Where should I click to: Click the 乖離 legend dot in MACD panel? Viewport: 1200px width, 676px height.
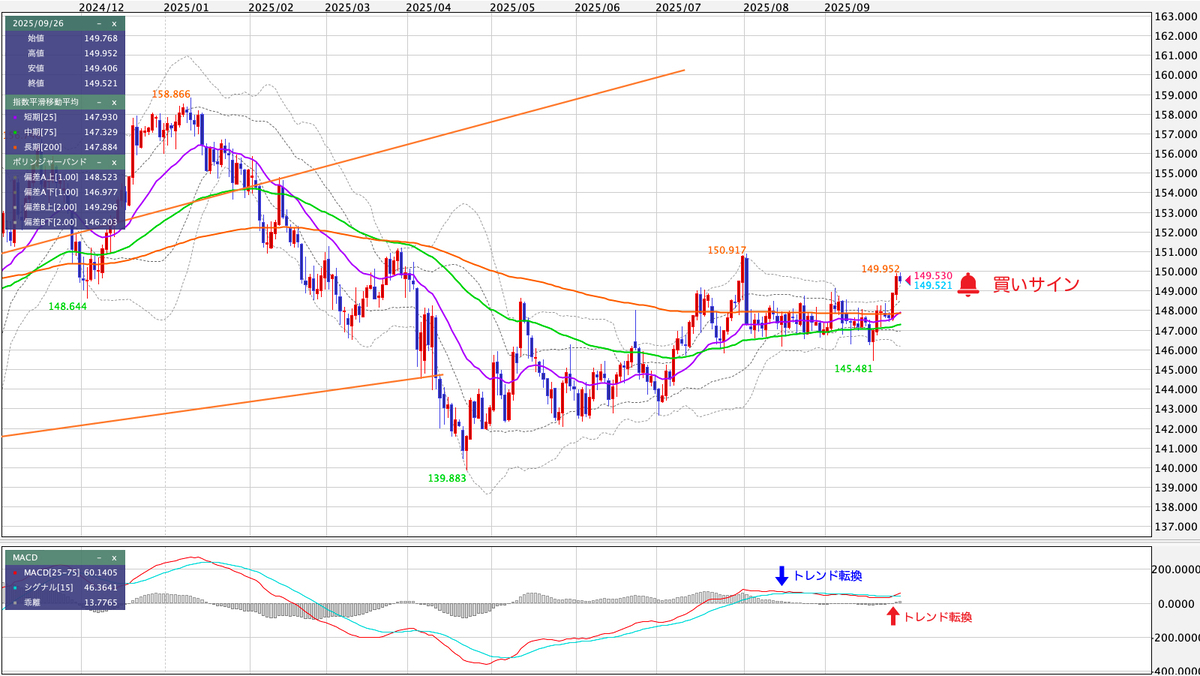click(x=15, y=602)
